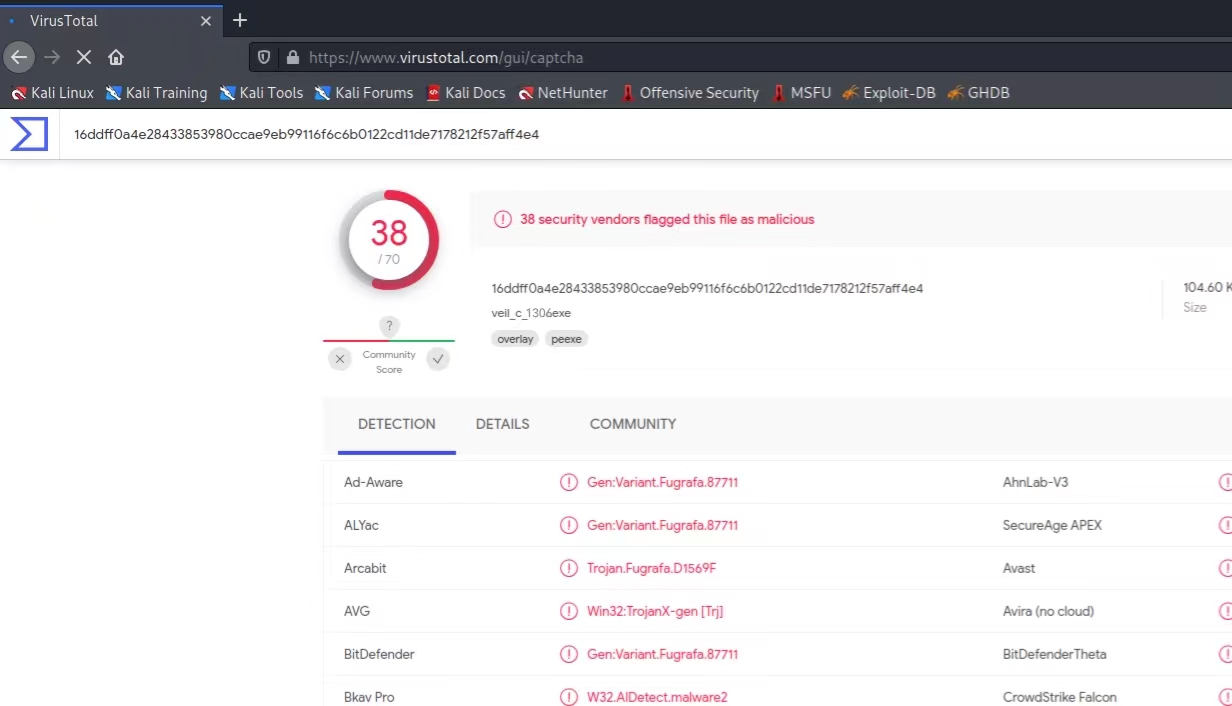Open Kali Training bookmark

[156, 93]
